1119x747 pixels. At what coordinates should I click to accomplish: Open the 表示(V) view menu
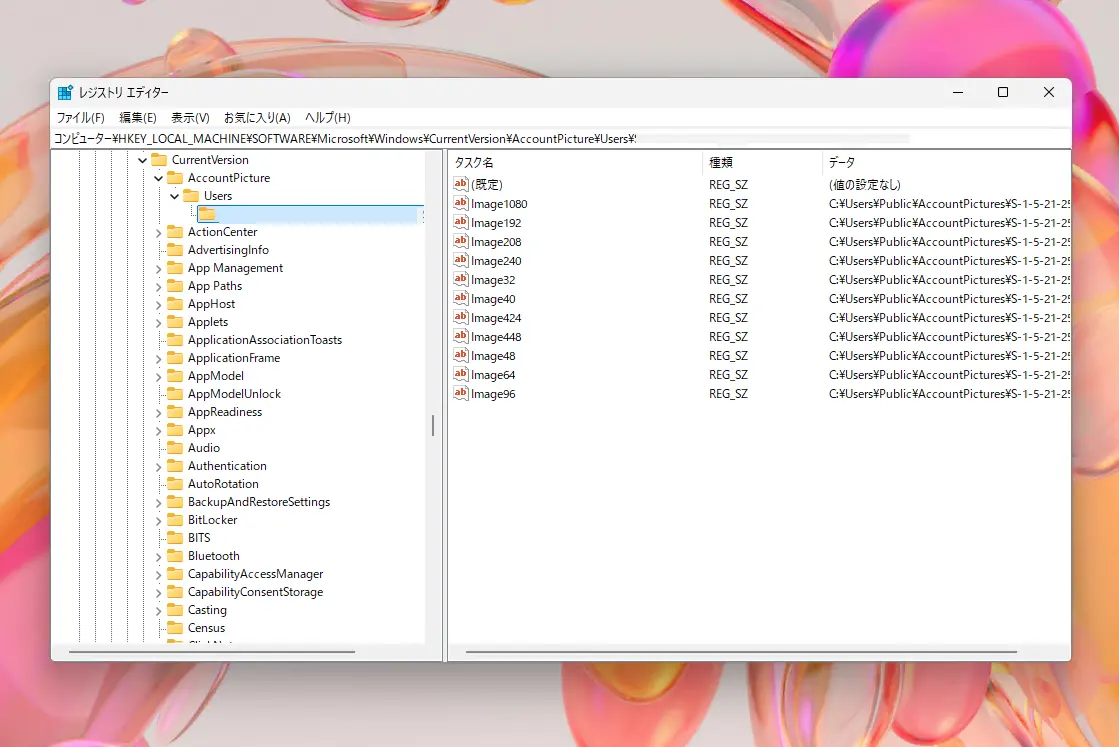tap(190, 118)
